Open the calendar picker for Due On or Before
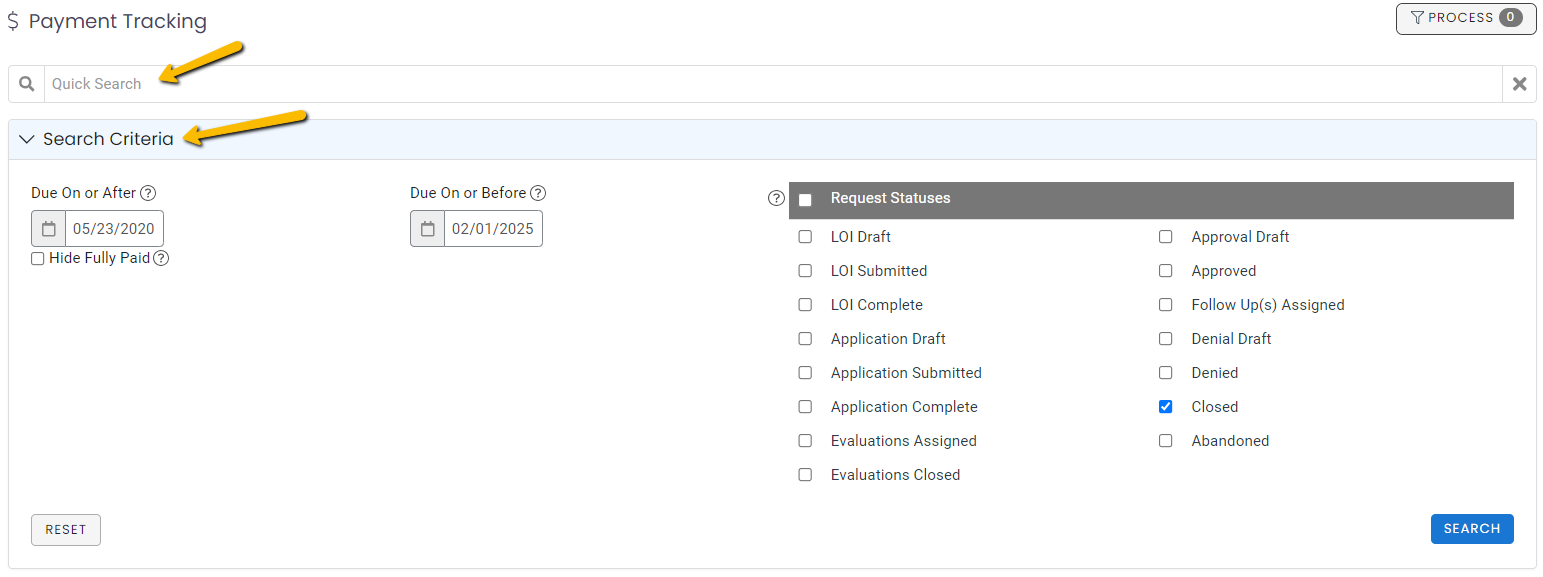Image resolution: width=1543 pixels, height=577 pixels. click(x=428, y=228)
